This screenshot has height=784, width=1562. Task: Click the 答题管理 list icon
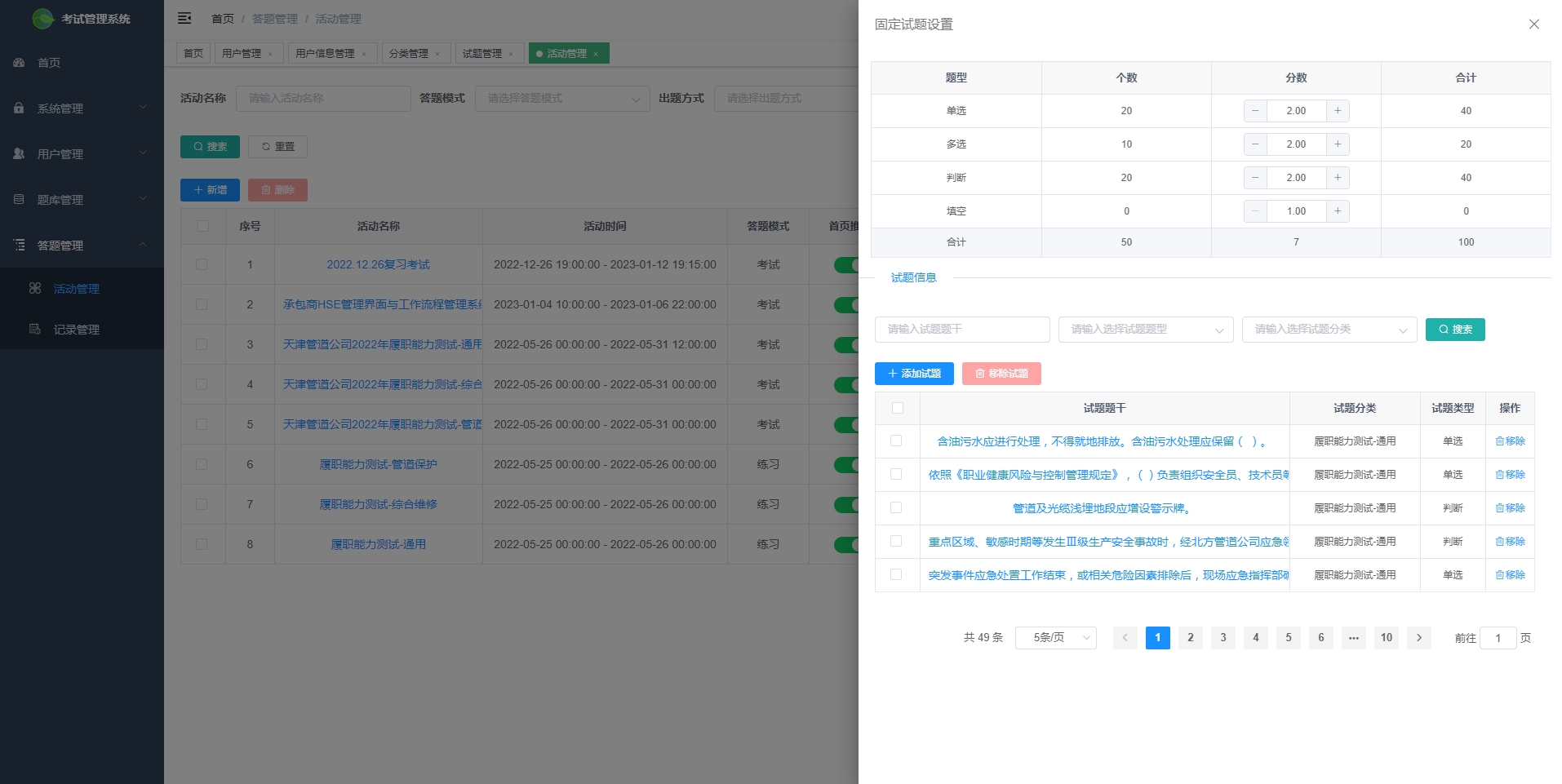pos(19,246)
